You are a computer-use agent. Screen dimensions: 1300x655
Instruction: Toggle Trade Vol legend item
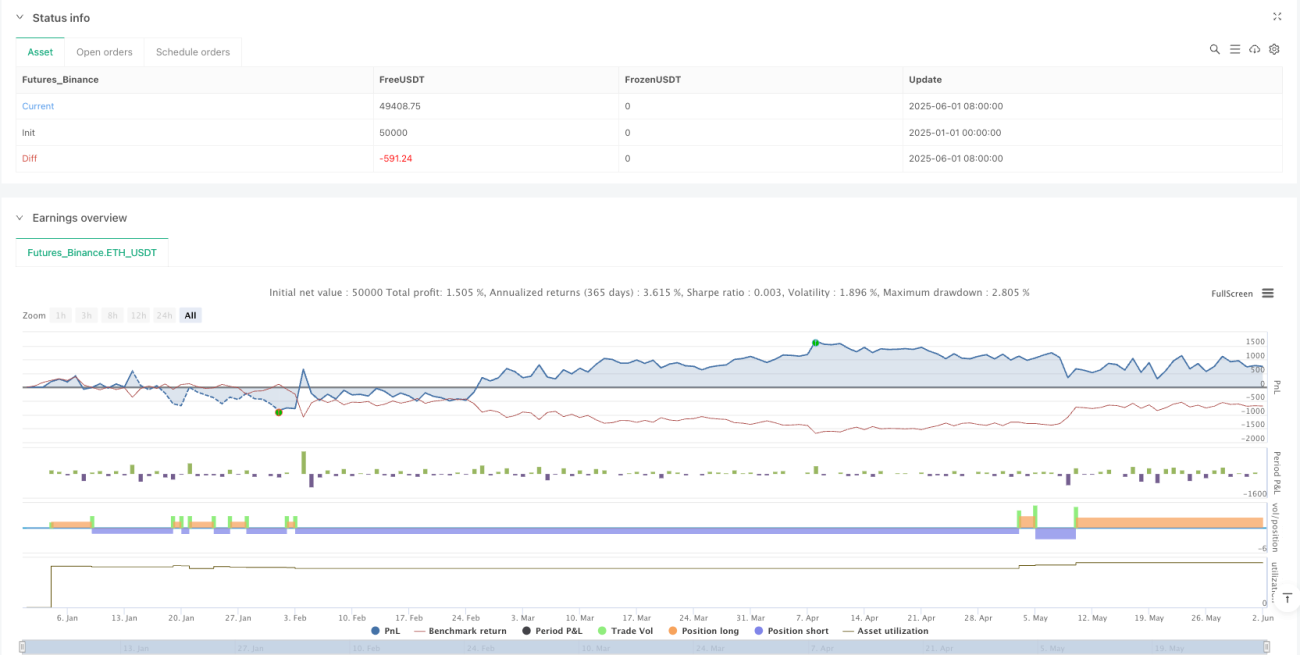625,631
